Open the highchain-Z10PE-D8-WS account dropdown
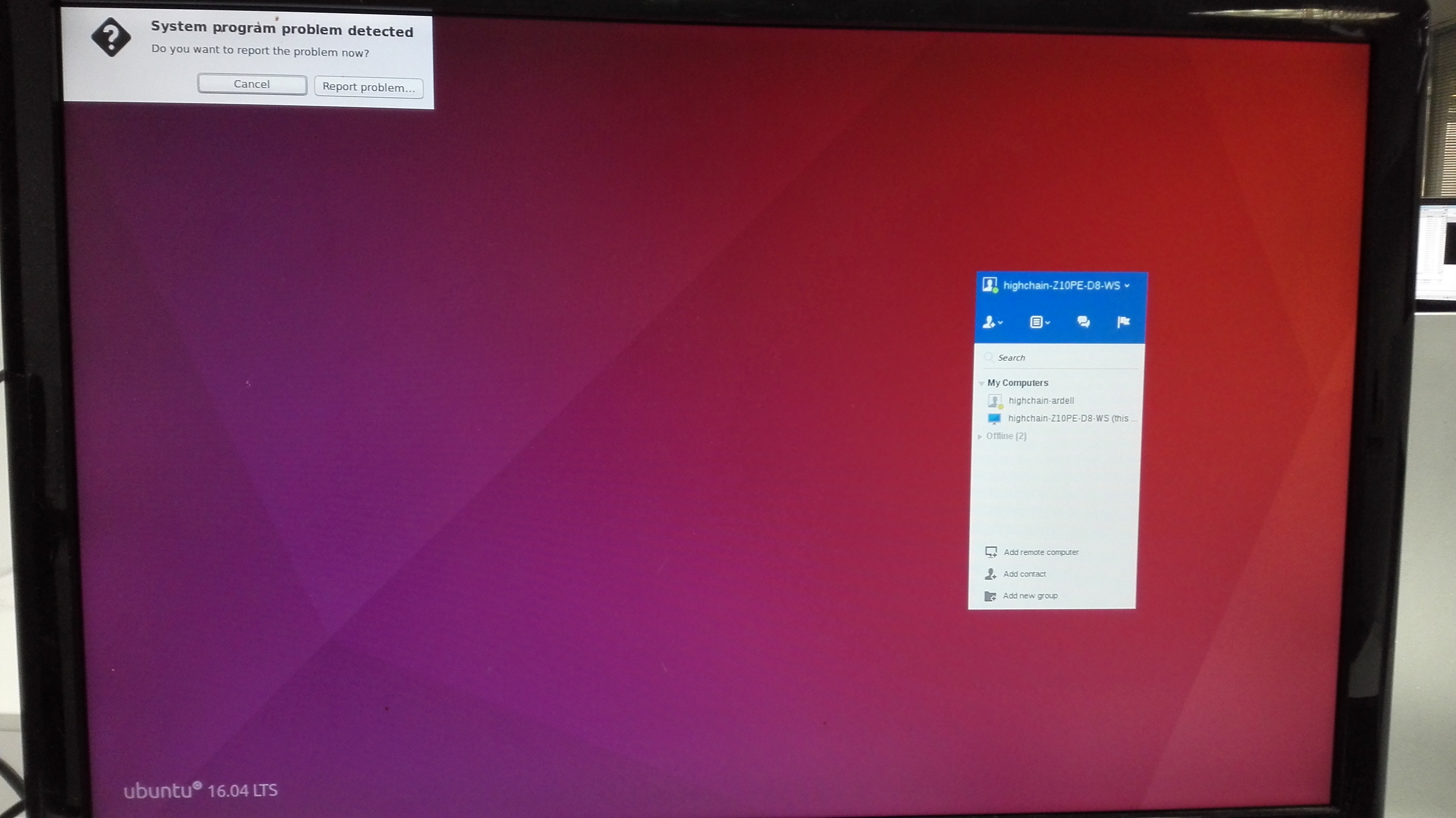The height and width of the screenshot is (818, 1456). tap(1066, 285)
